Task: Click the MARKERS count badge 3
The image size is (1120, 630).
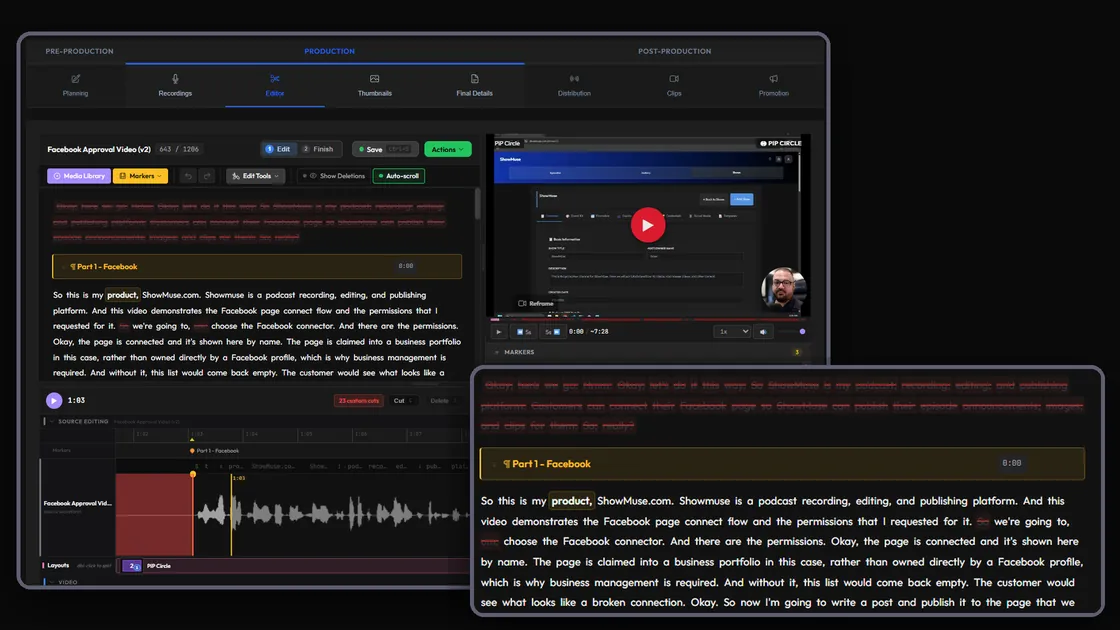Action: (x=796, y=352)
